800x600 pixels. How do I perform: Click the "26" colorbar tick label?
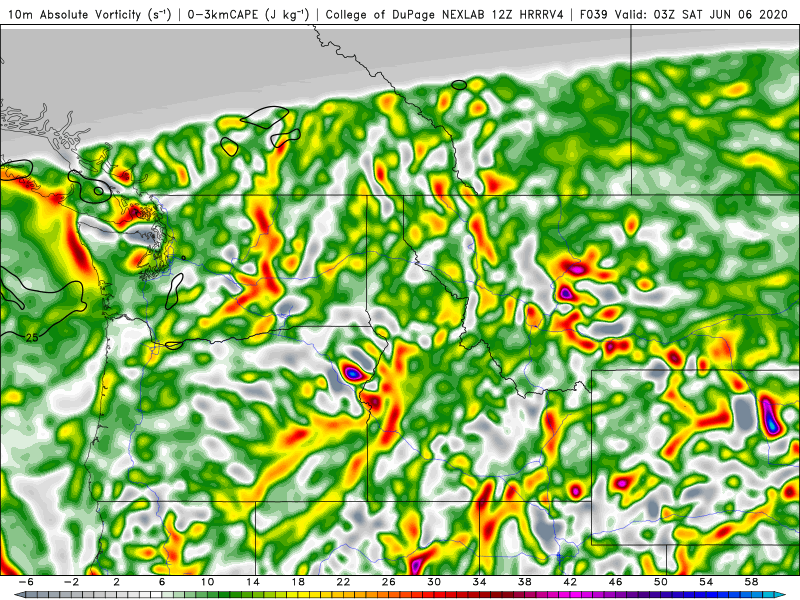[x=389, y=582]
